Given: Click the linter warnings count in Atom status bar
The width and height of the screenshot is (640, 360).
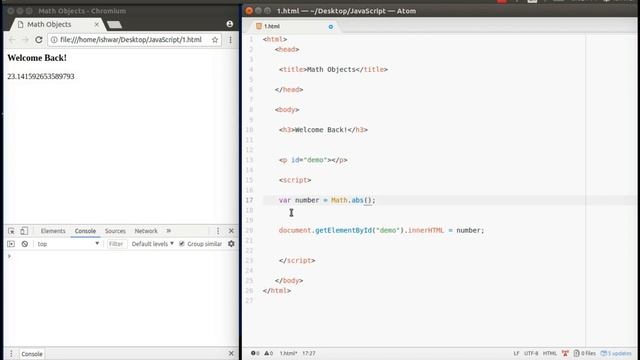Looking at the screenshot, I should click(x=268, y=353).
